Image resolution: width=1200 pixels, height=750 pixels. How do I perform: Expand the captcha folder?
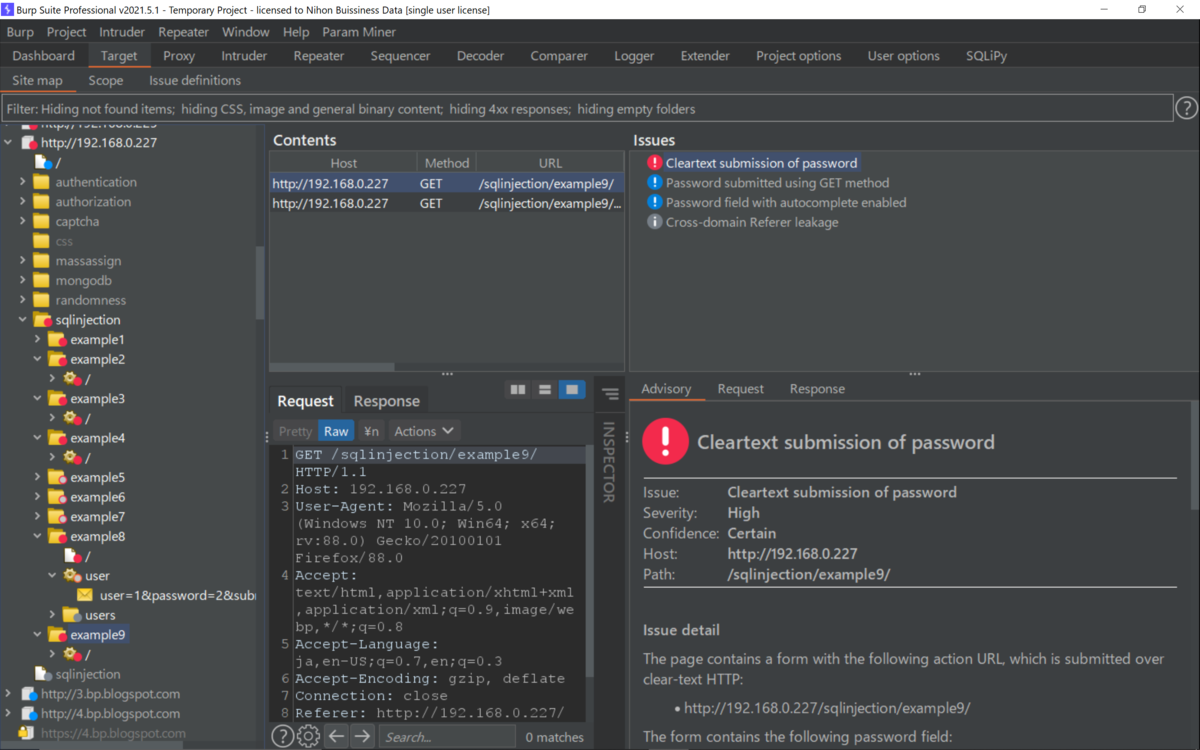[23, 222]
